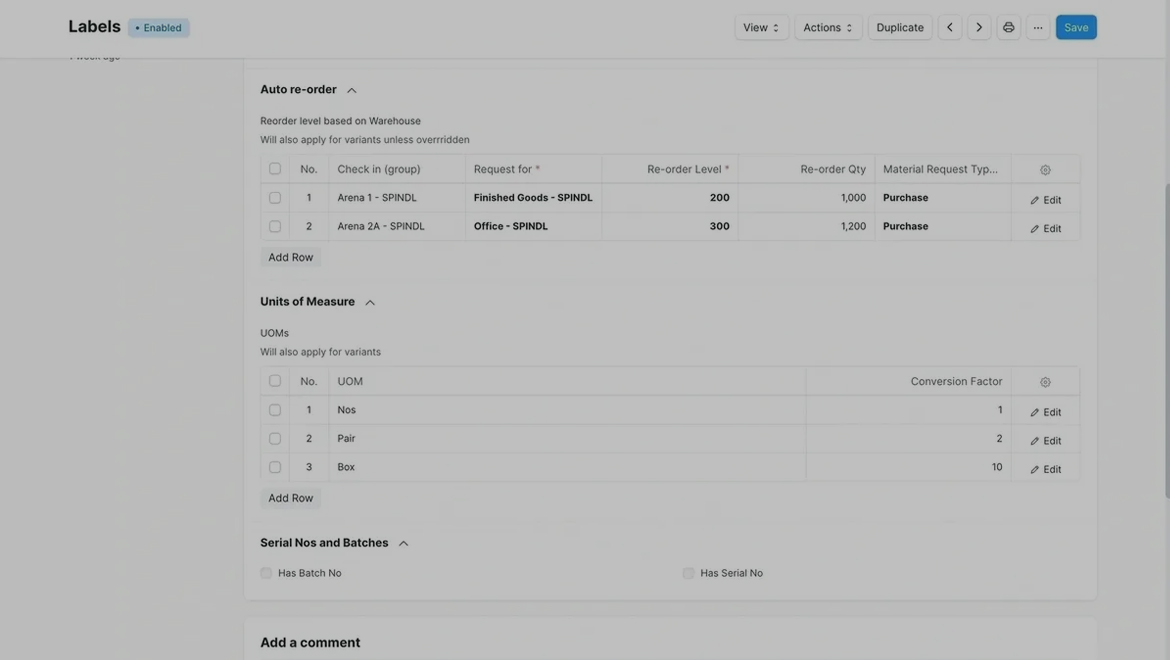Collapse the Auto re-order section
The height and width of the screenshot is (660, 1170).
[x=351, y=90]
